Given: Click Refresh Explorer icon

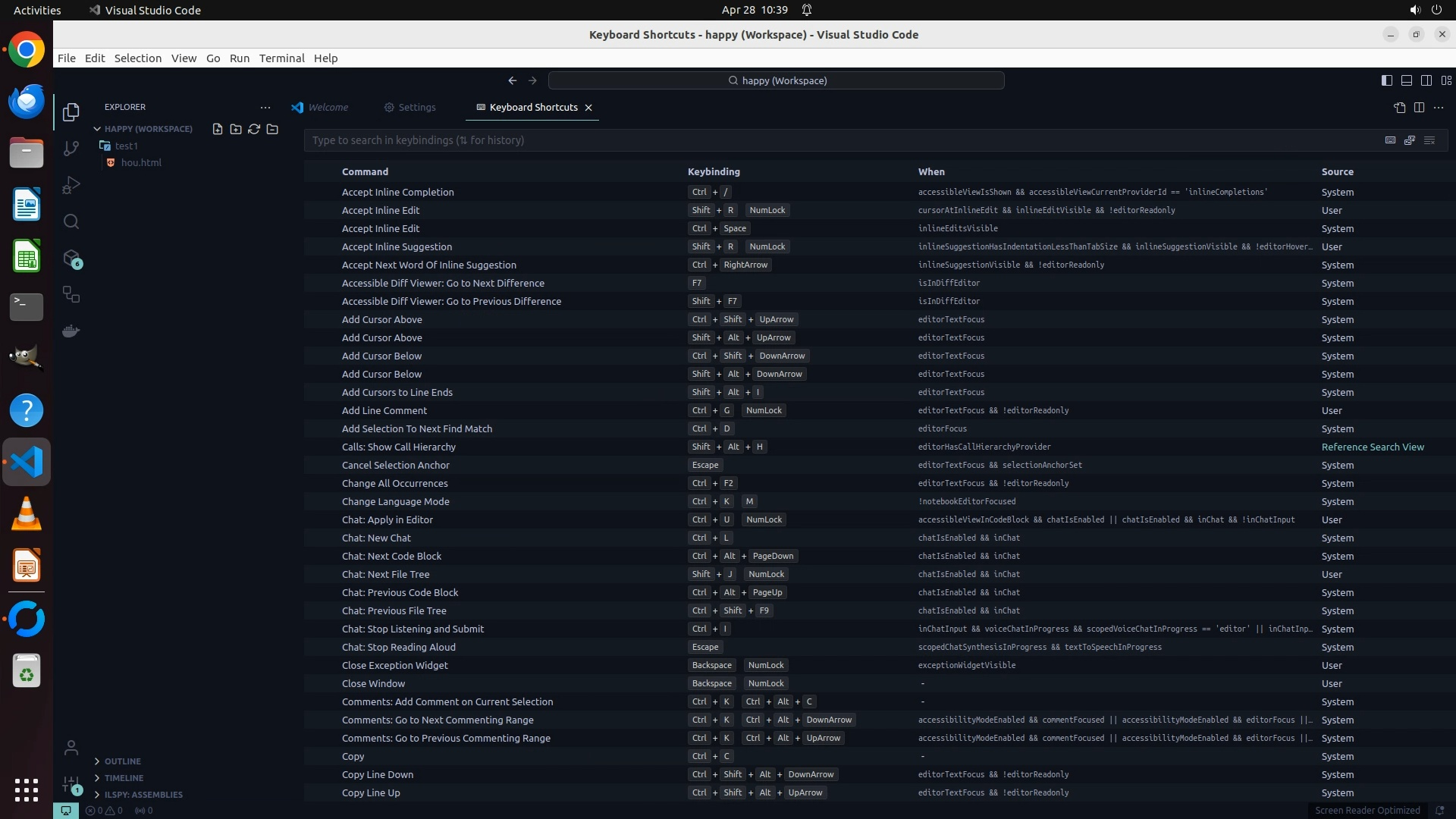Looking at the screenshot, I should (x=254, y=129).
